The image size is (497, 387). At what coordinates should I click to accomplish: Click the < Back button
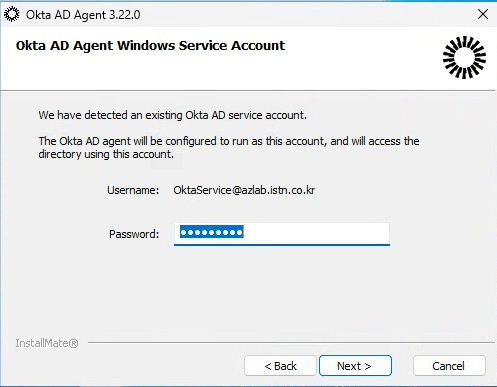(x=280, y=366)
